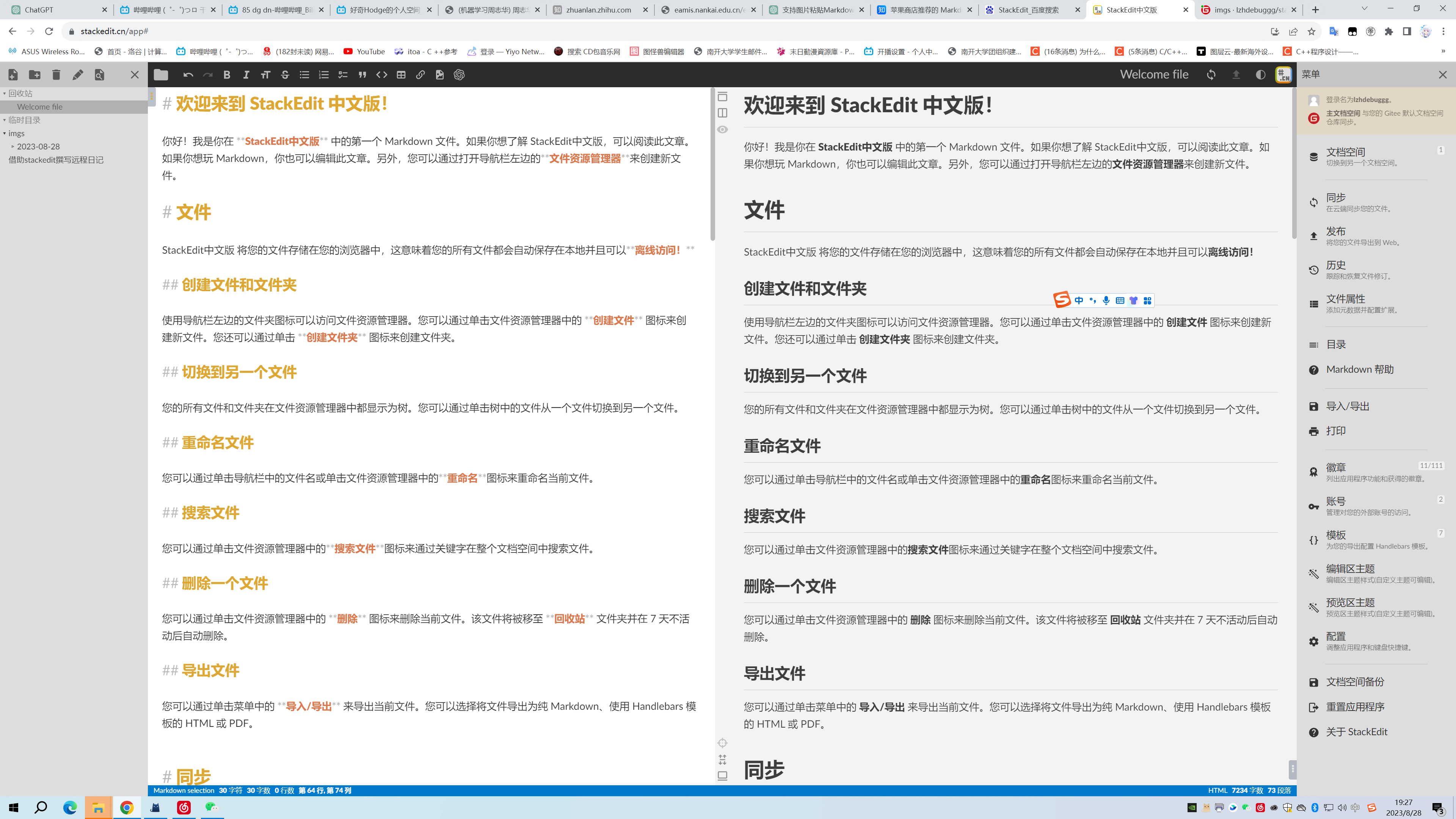Open the ChatGPT assistant icon in toolbar
The image size is (1456, 819).
tap(459, 75)
